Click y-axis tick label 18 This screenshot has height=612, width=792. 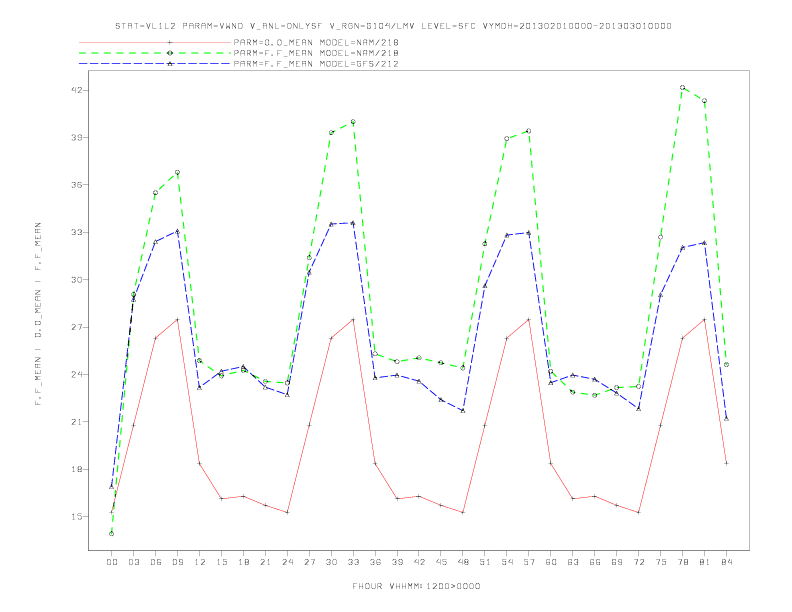tap(77, 469)
